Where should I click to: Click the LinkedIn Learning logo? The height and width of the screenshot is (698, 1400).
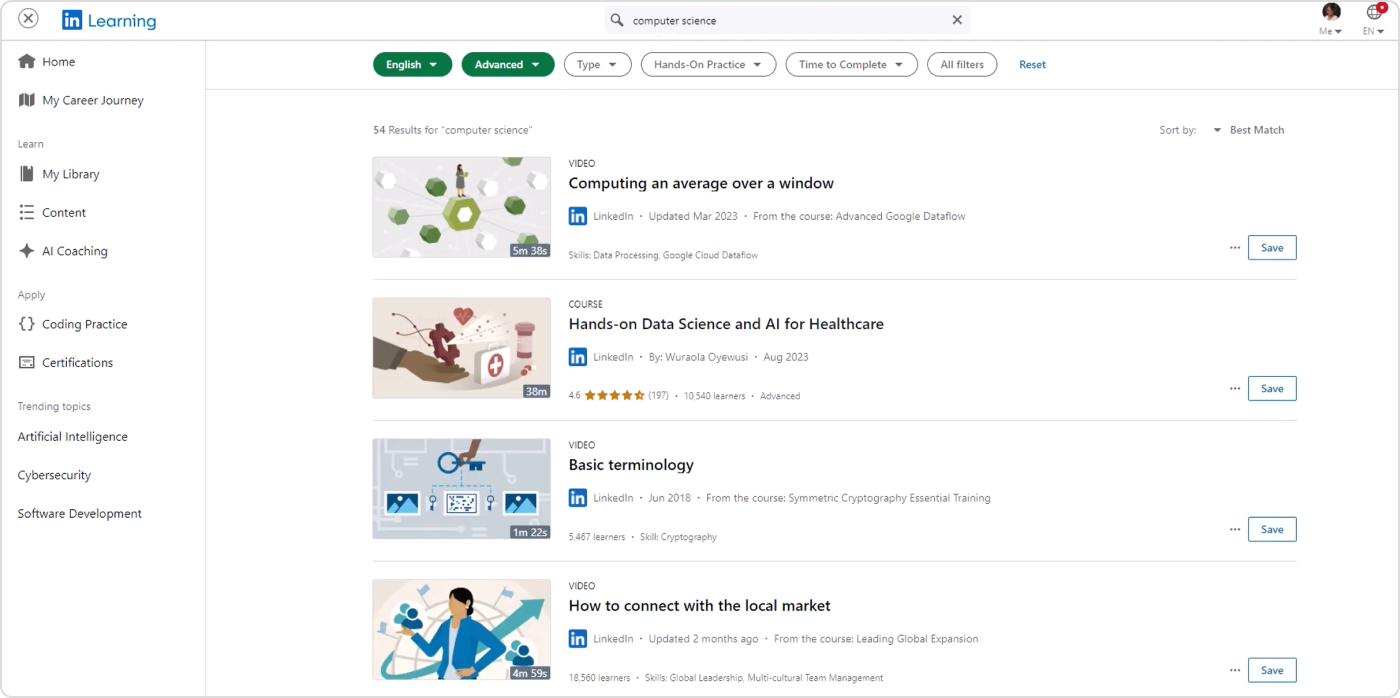(x=109, y=20)
